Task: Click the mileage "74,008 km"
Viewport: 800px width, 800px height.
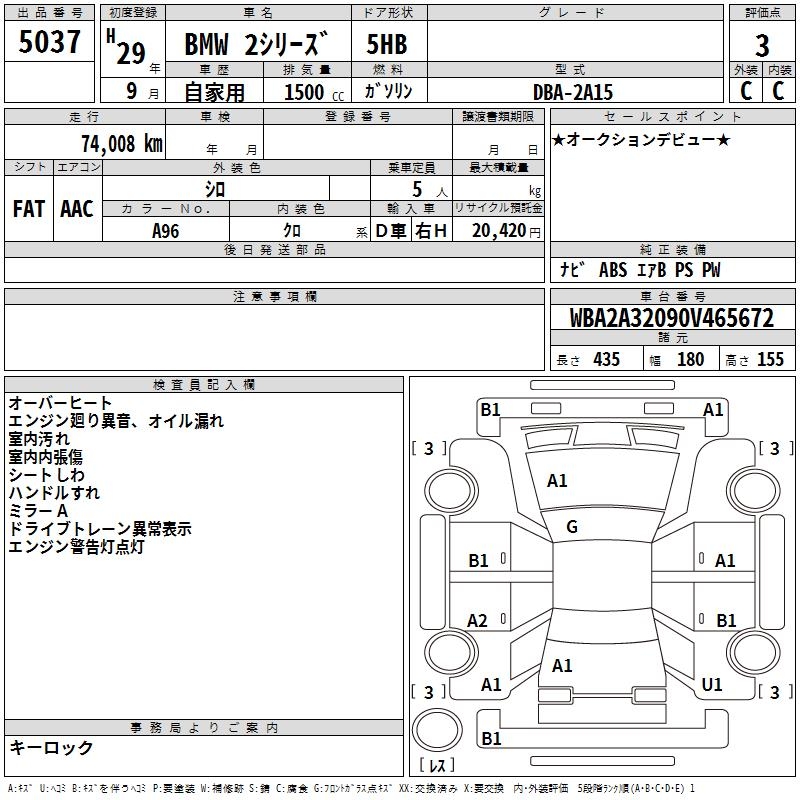Action: (x=122, y=144)
